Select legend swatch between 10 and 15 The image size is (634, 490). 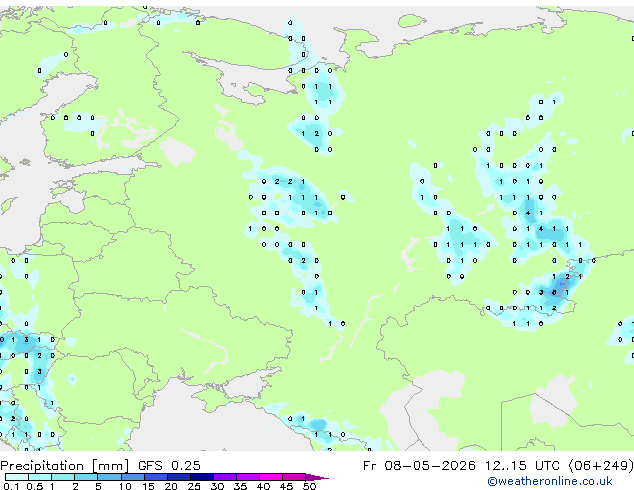133,477
